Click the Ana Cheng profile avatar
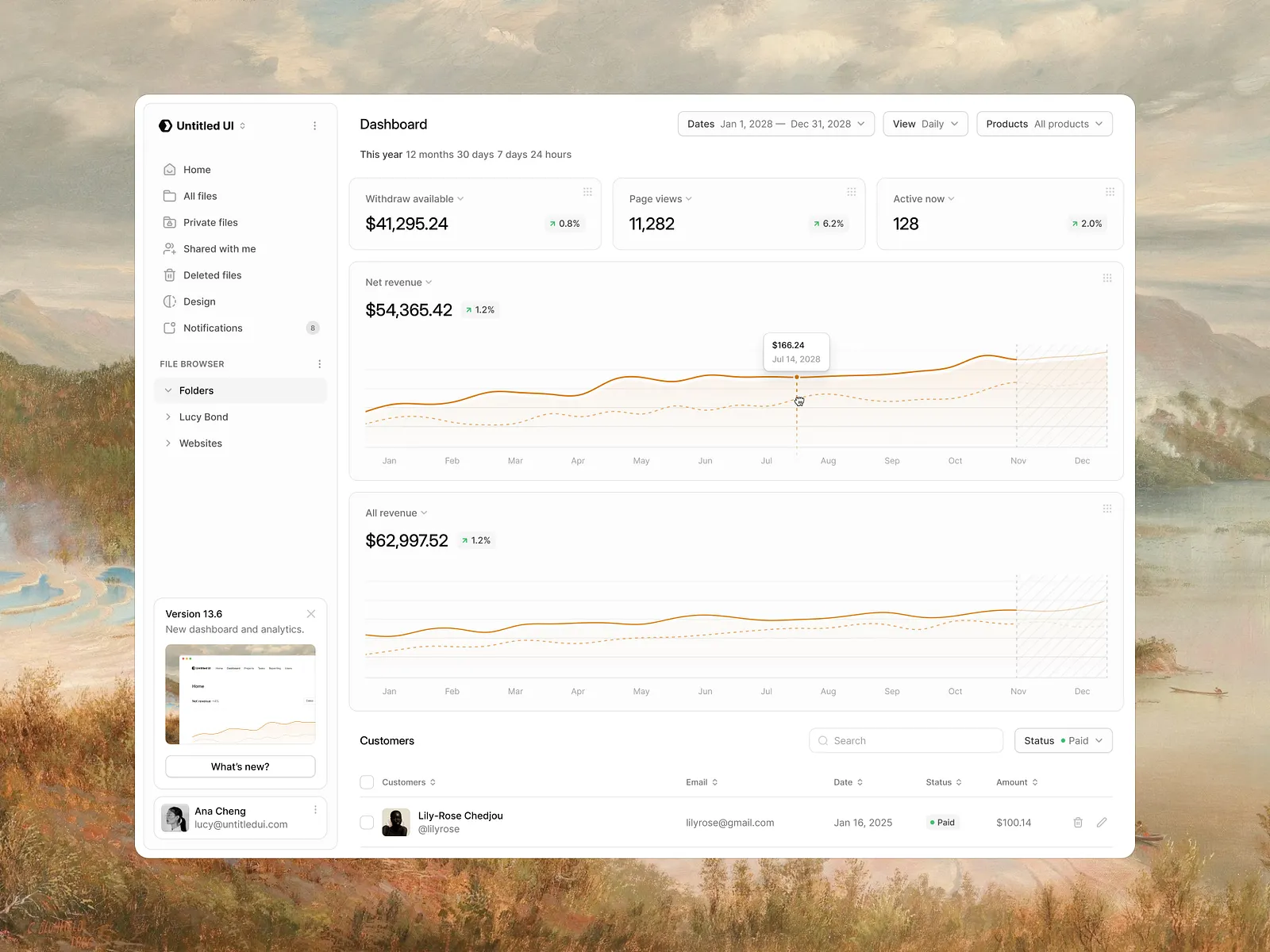The height and width of the screenshot is (952, 1270). click(x=175, y=818)
